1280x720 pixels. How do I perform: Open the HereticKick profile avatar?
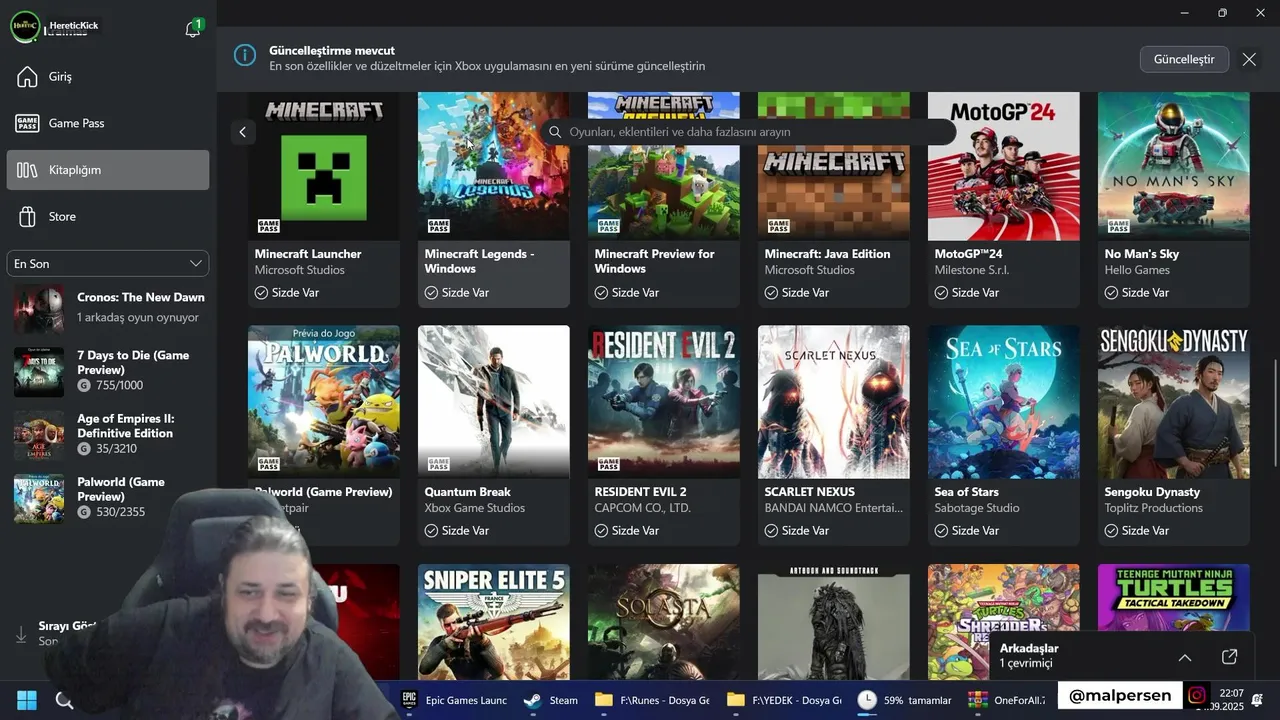[25, 26]
